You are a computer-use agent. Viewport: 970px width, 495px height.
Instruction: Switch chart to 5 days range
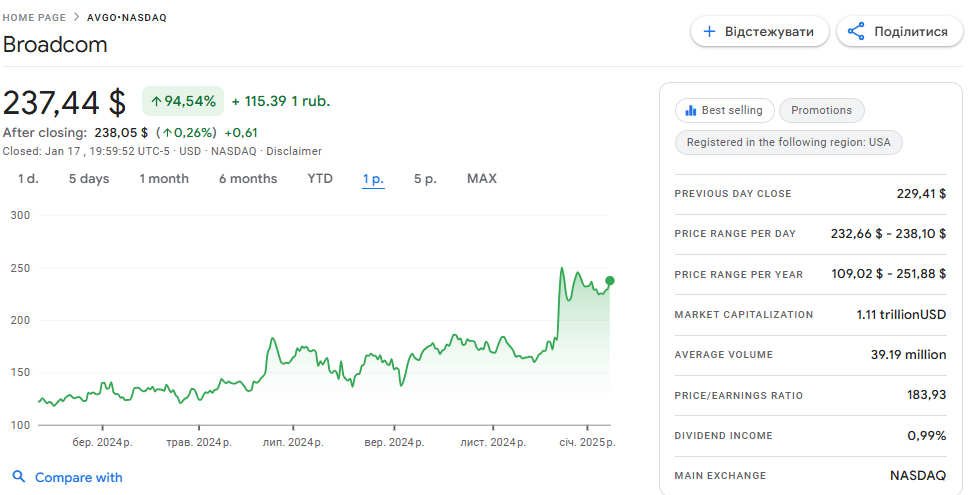[89, 179]
